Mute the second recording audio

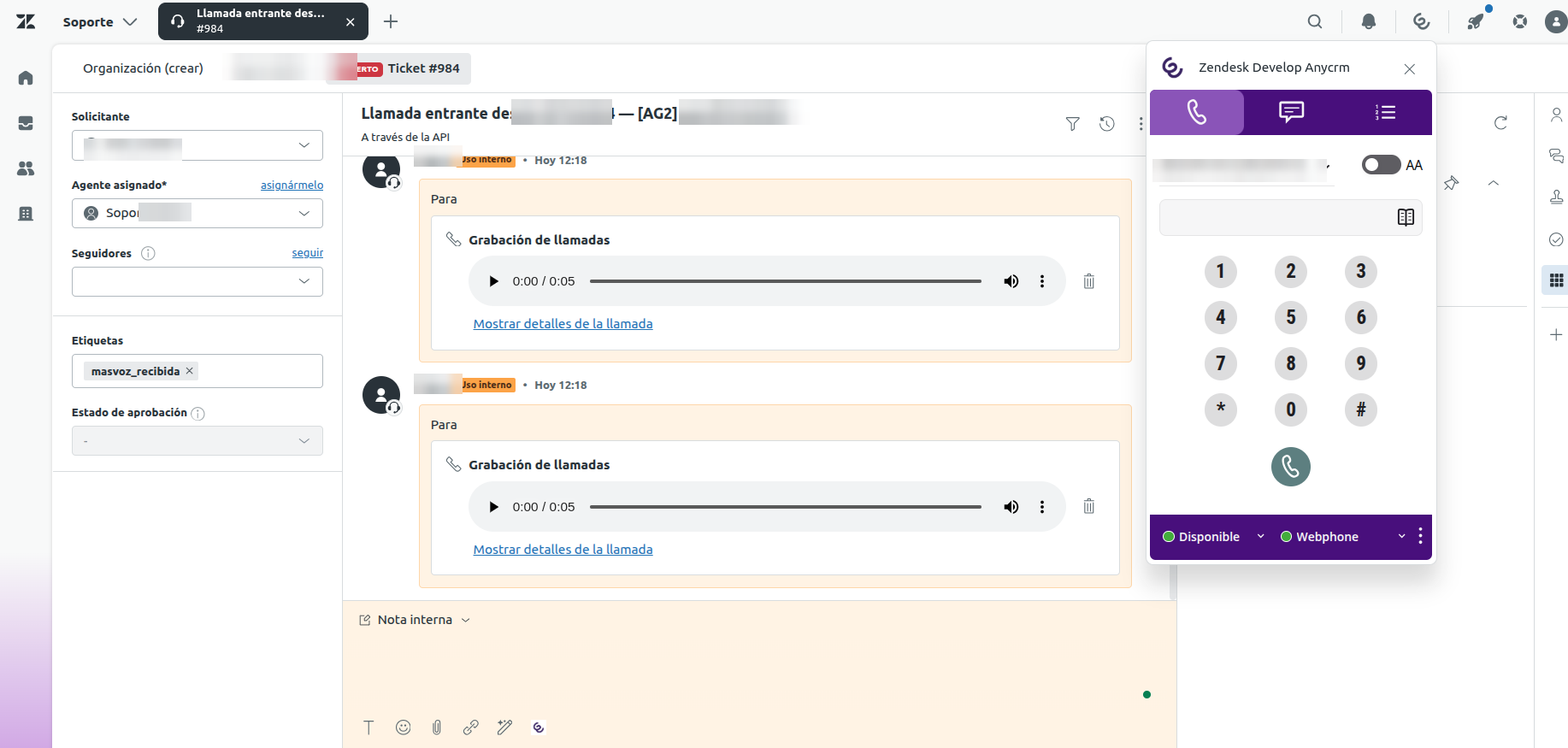1011,507
